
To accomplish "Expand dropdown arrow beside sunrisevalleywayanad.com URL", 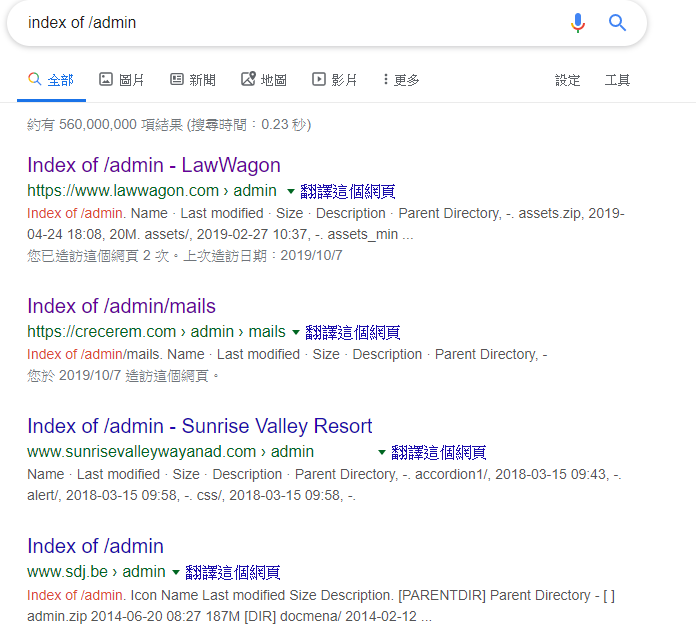I will coord(382,453).
